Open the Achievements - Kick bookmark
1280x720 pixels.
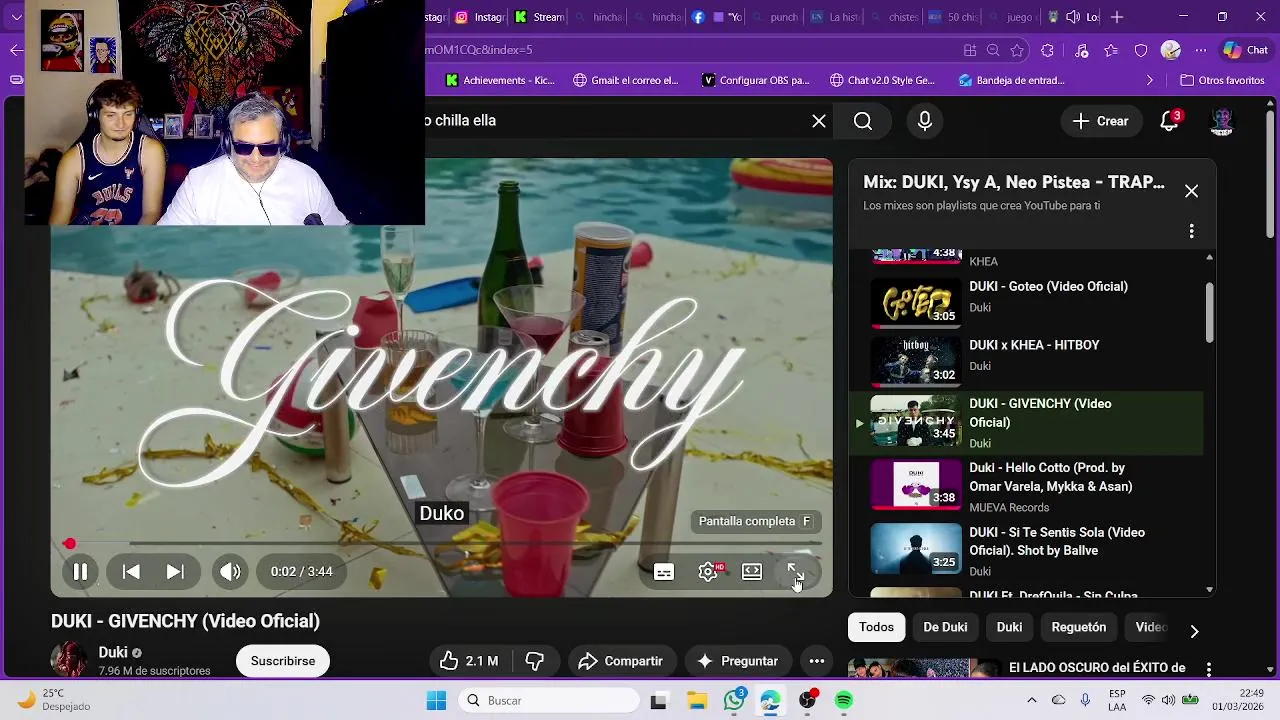click(500, 80)
